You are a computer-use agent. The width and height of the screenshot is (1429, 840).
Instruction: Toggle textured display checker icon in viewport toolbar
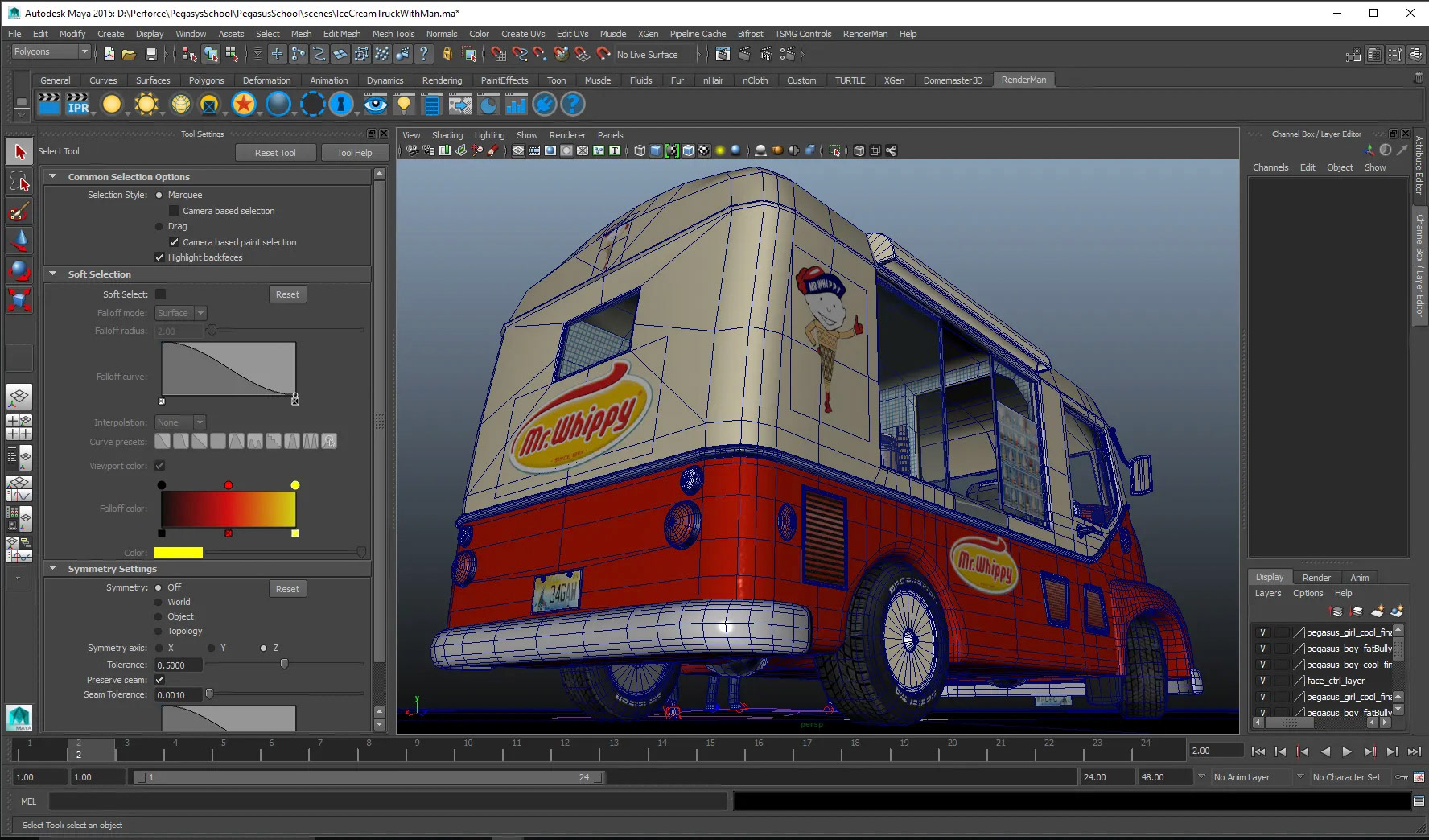pos(704,150)
